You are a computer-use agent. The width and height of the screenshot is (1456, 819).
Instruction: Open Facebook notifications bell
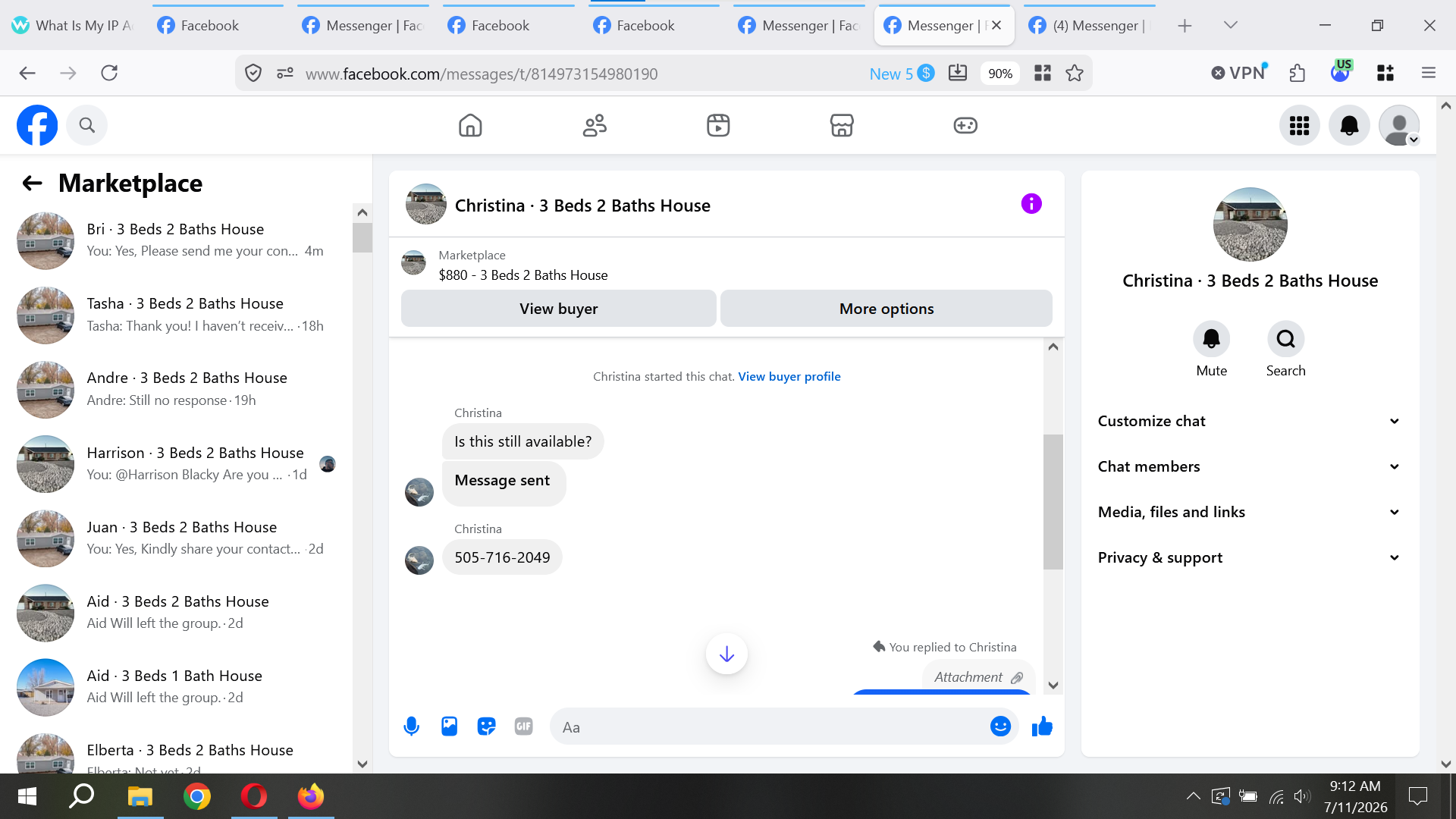1350,125
